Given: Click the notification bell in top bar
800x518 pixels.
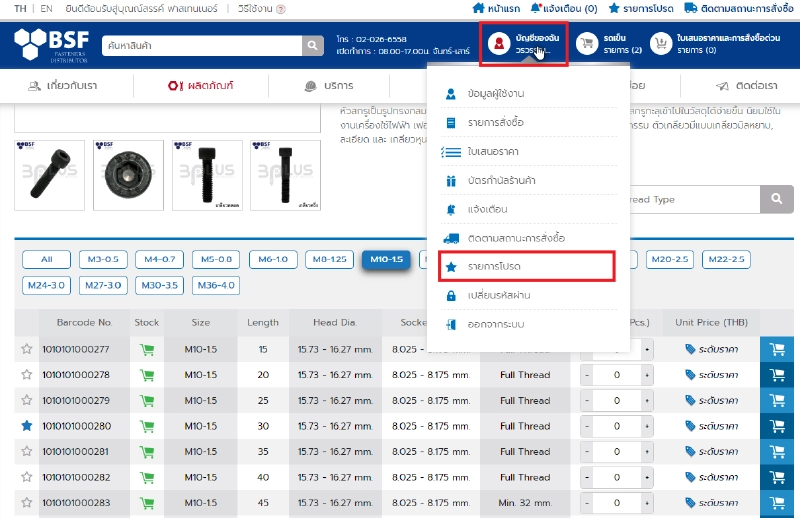Looking at the screenshot, I should (537, 8).
